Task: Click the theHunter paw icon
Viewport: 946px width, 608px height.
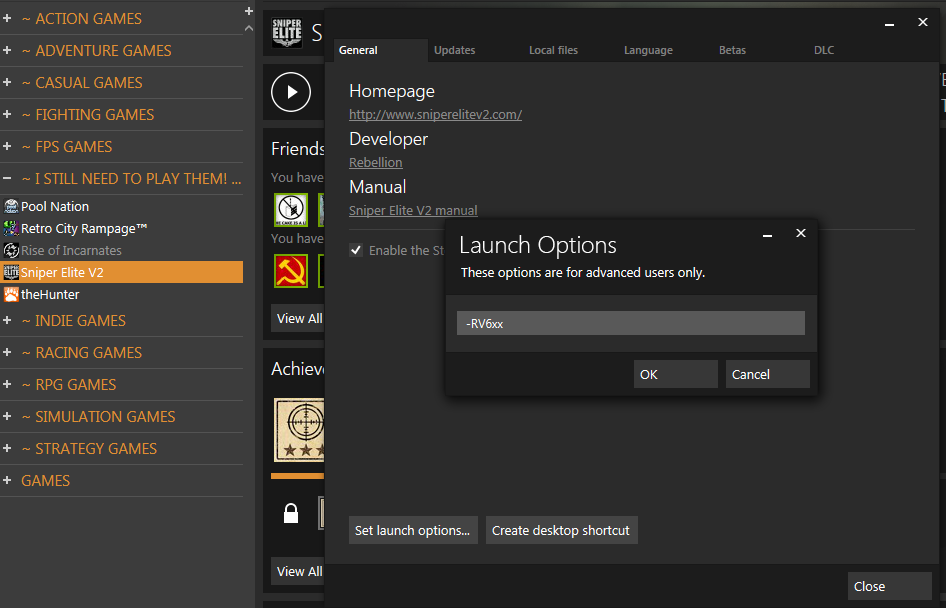Action: [11, 294]
